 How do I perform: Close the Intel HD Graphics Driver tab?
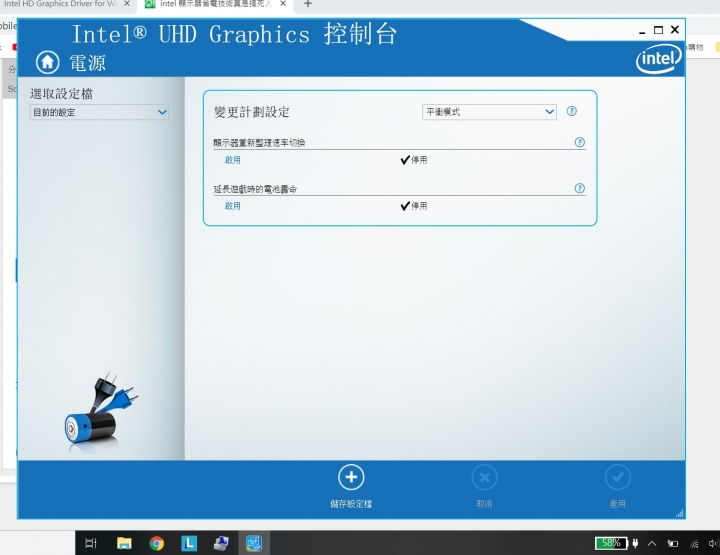127,4
